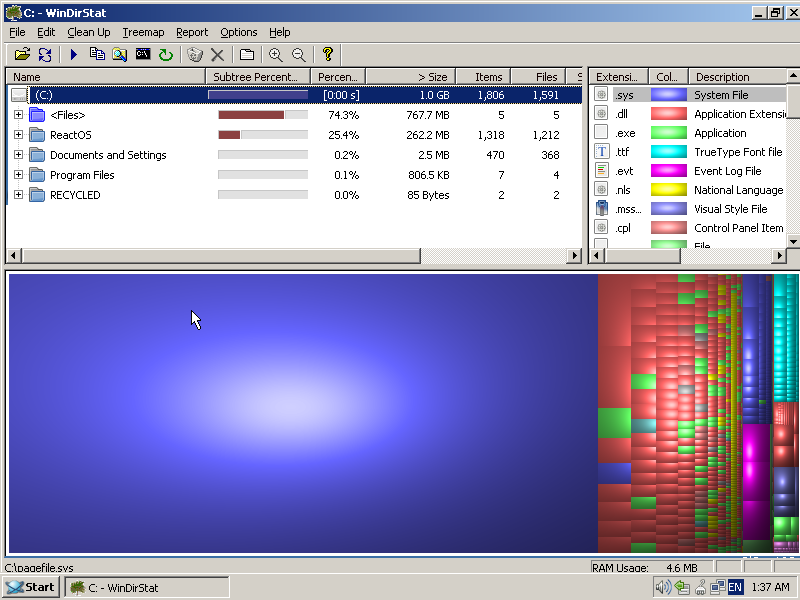This screenshot has width=800, height=600.
Task: Click the large blue pagefile.sys treemap block
Action: (303, 413)
